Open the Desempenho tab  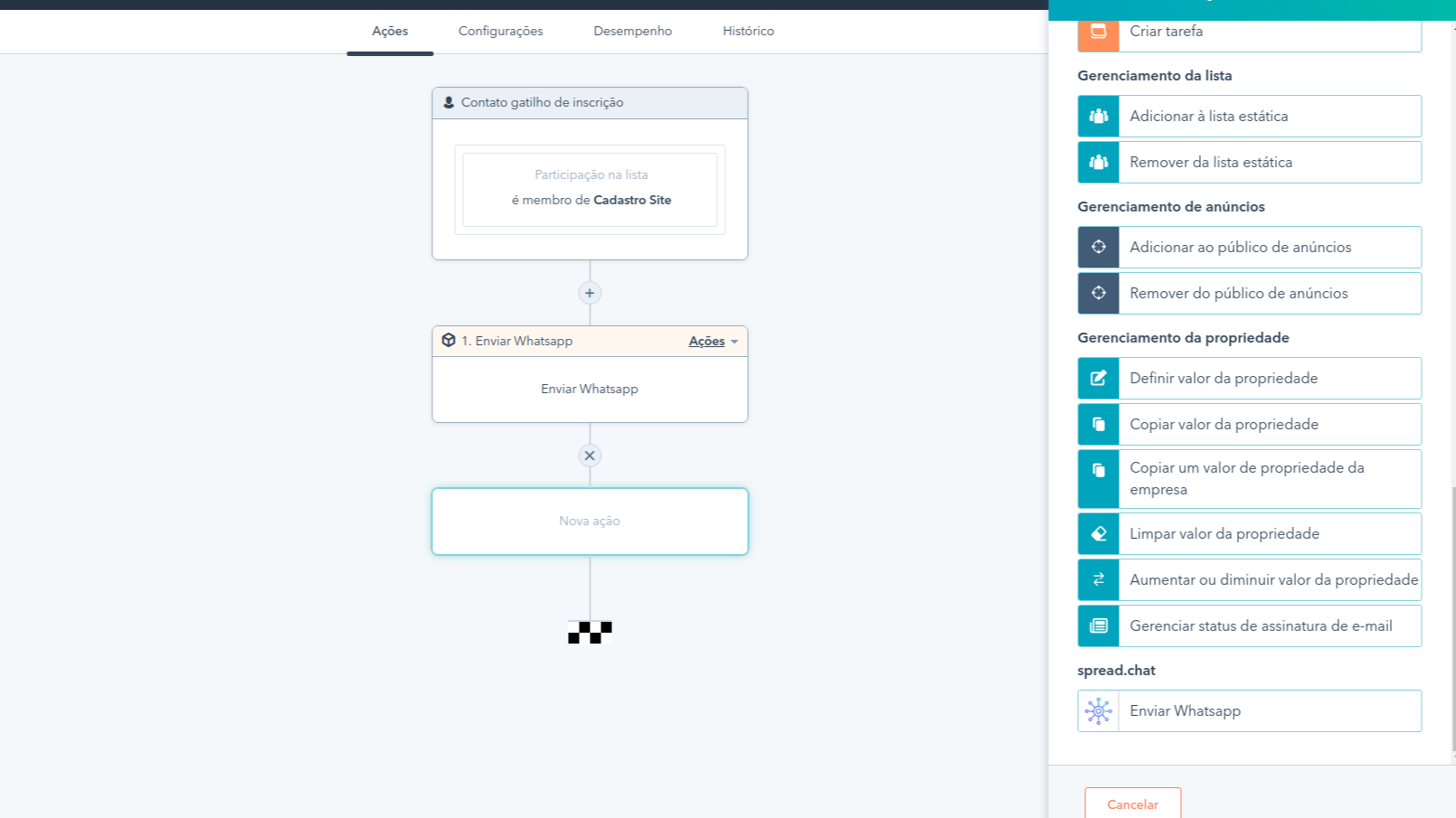pos(632,32)
